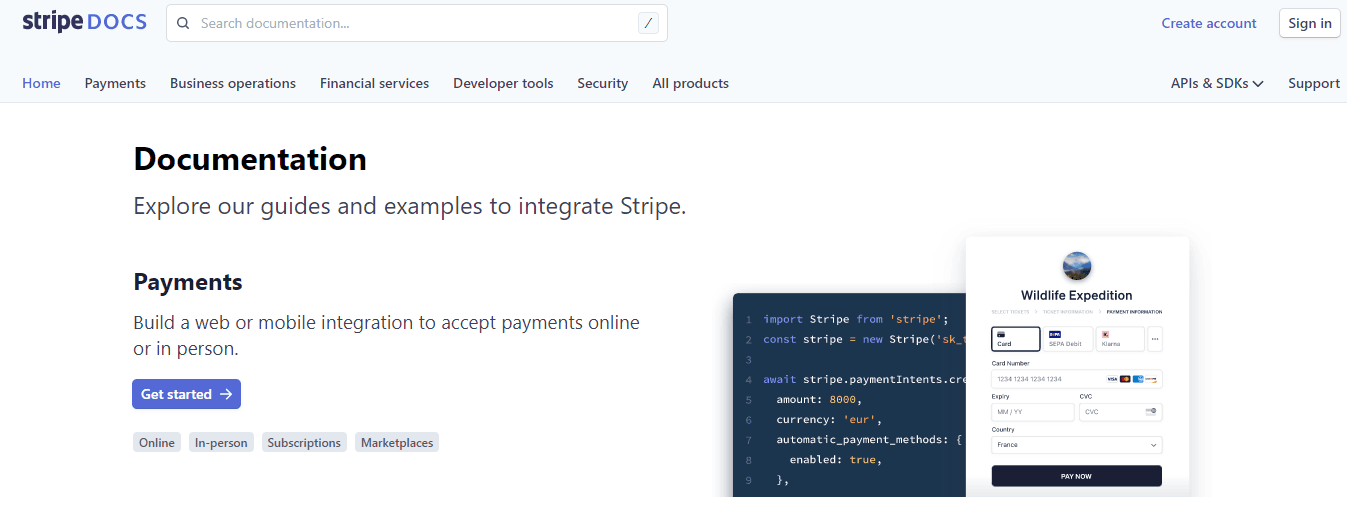This screenshot has height=509, width=1347.
Task: Click the Online tag
Action: (157, 442)
